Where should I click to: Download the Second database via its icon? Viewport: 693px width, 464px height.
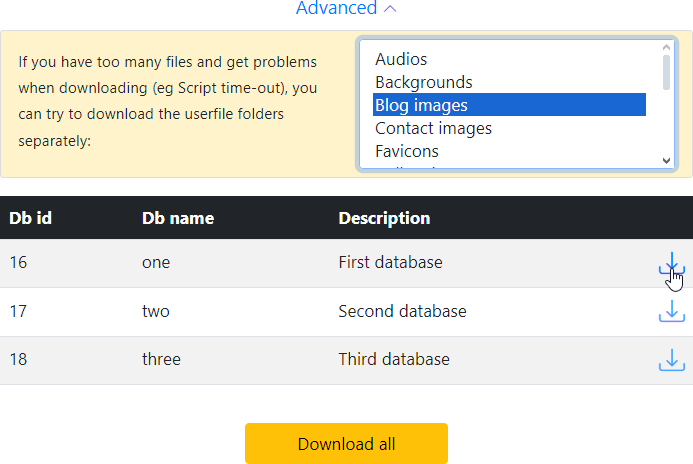(671, 312)
